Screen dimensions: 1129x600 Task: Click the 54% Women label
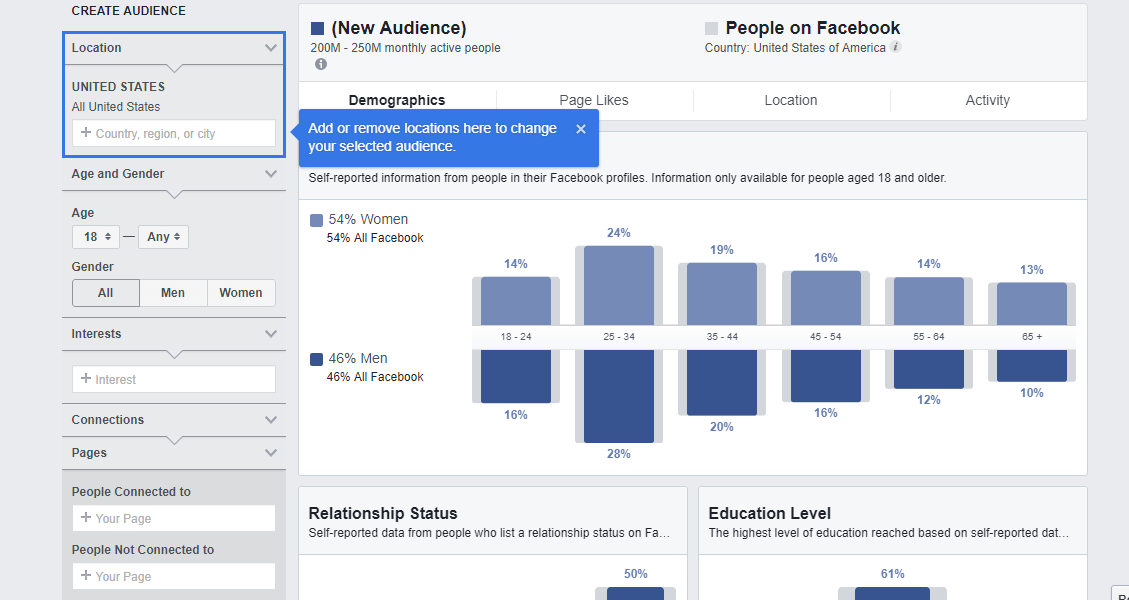(x=368, y=219)
